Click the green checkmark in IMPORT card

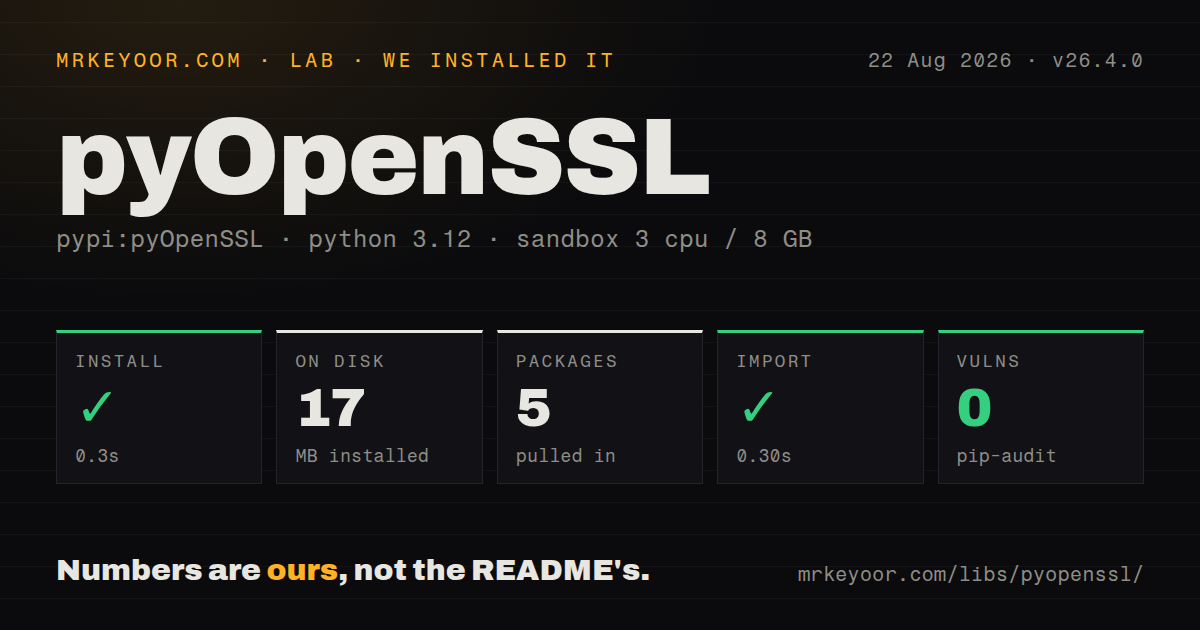[x=758, y=408]
